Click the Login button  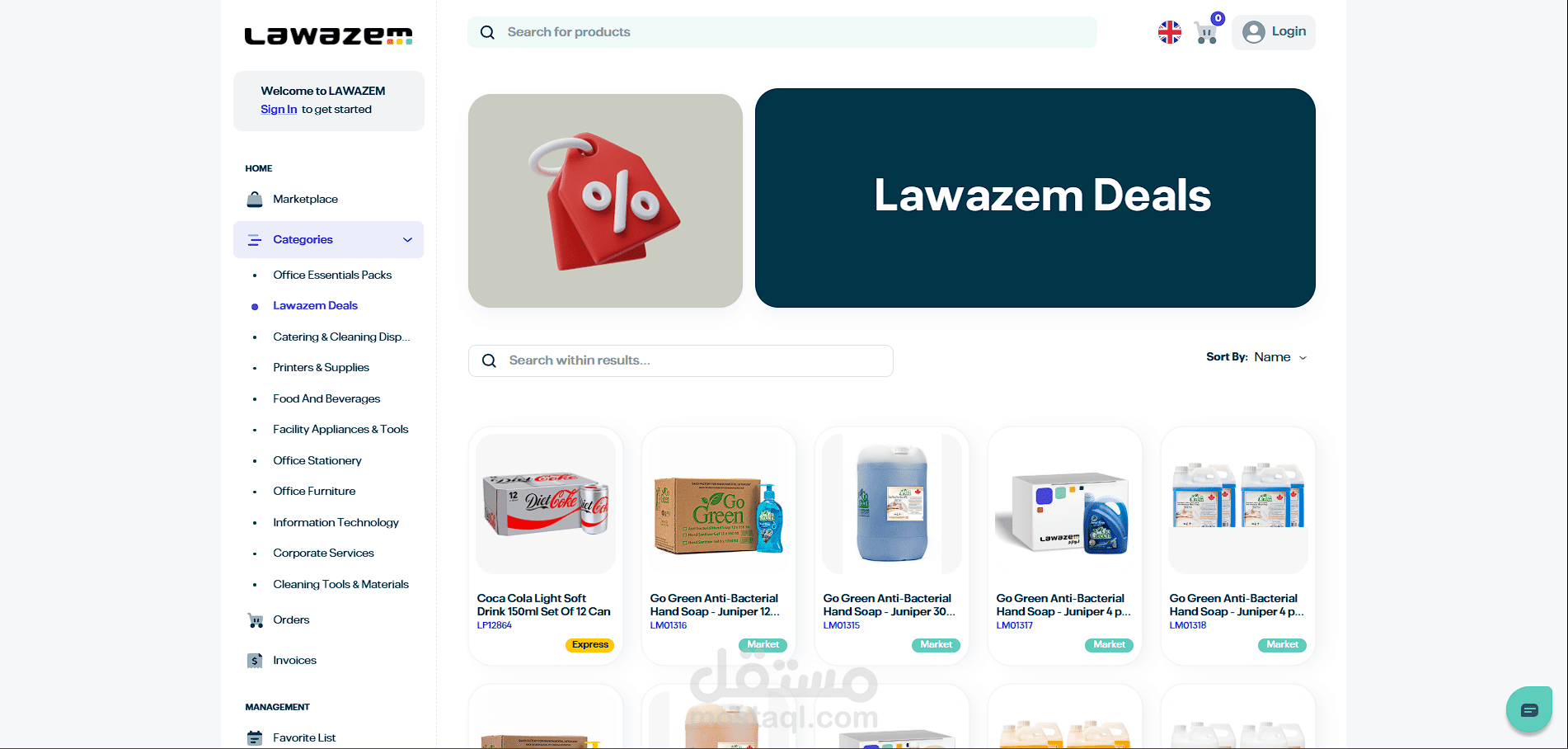click(1274, 32)
